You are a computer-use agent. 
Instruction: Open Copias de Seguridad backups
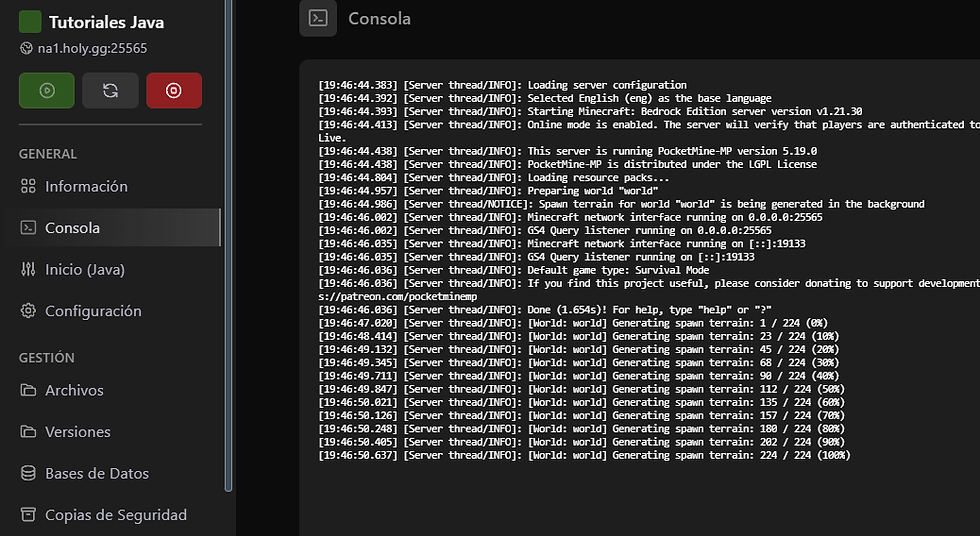click(114, 515)
